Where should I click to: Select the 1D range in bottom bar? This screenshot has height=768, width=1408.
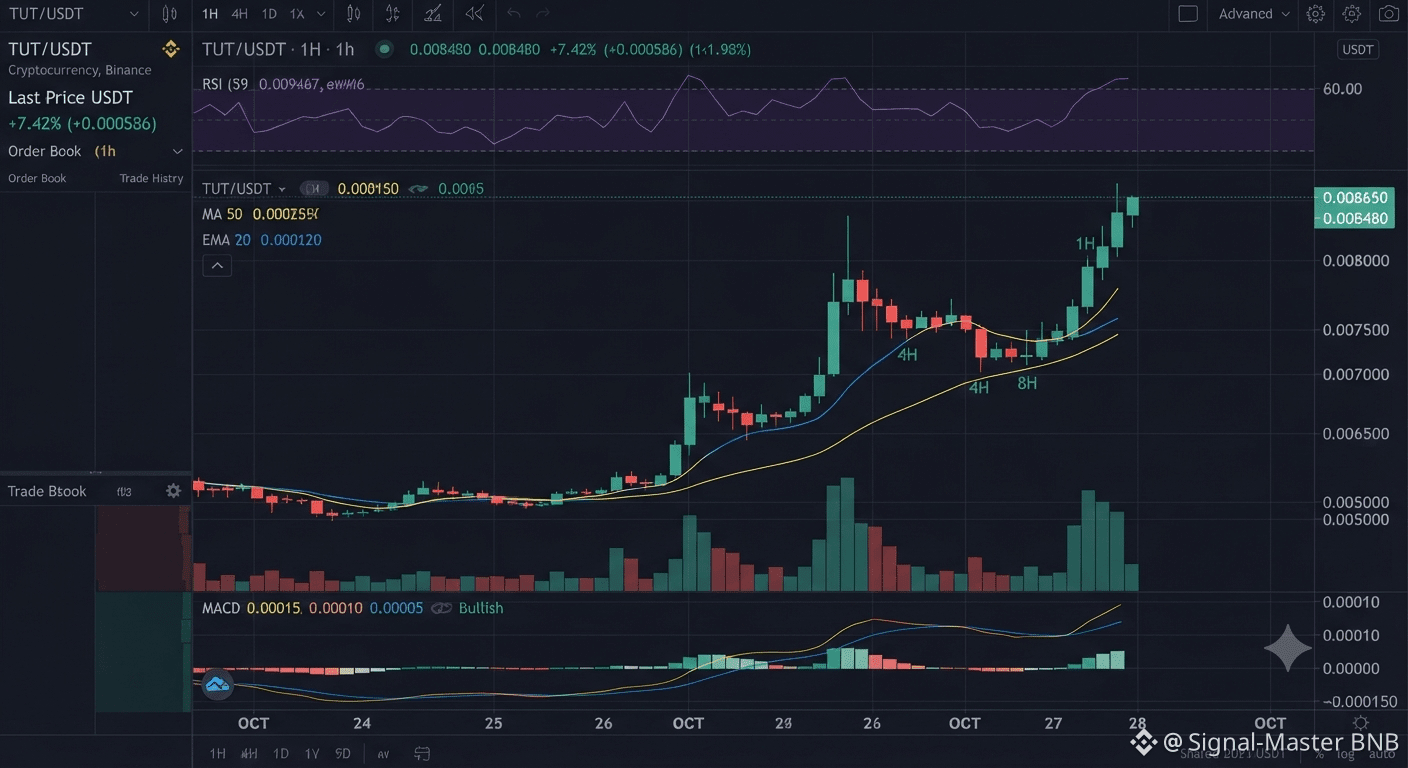click(x=281, y=754)
